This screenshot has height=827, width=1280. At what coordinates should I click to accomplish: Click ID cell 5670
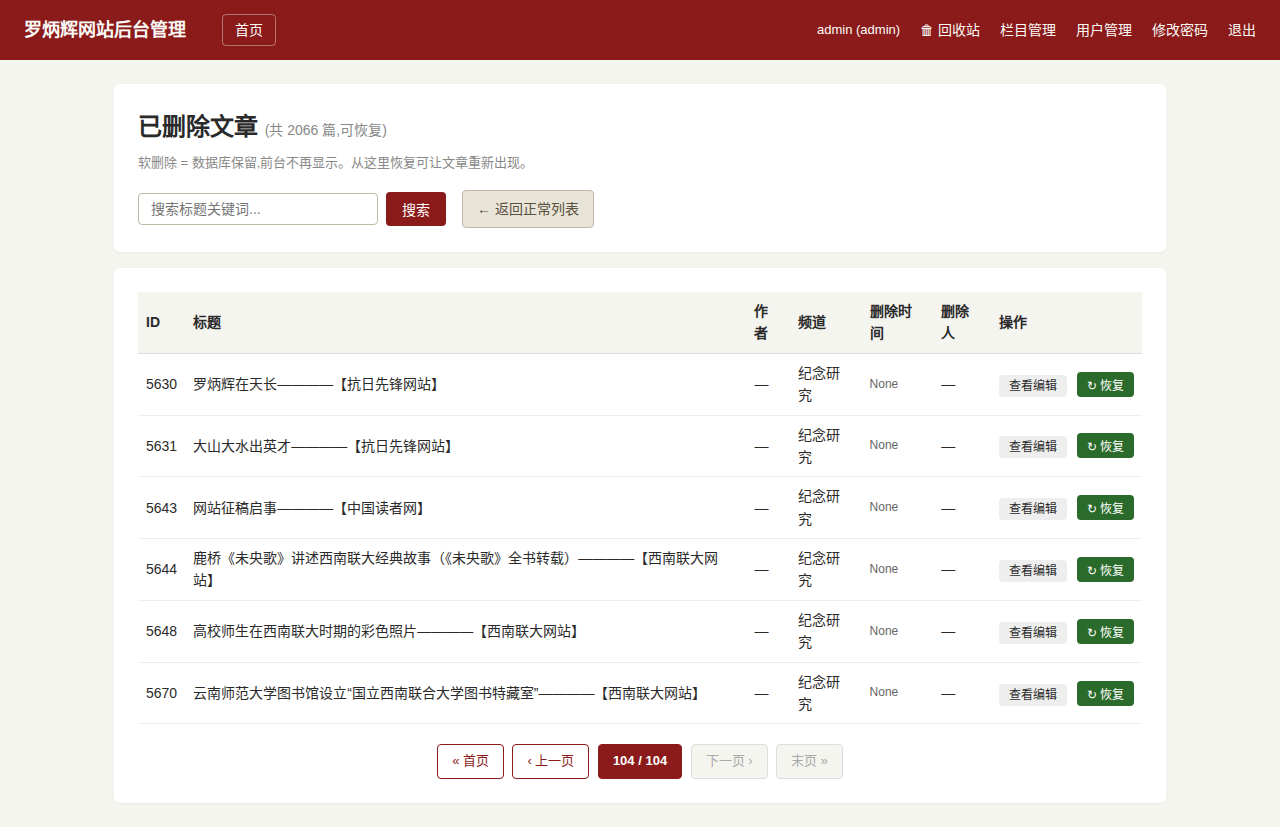pyautogui.click(x=161, y=693)
